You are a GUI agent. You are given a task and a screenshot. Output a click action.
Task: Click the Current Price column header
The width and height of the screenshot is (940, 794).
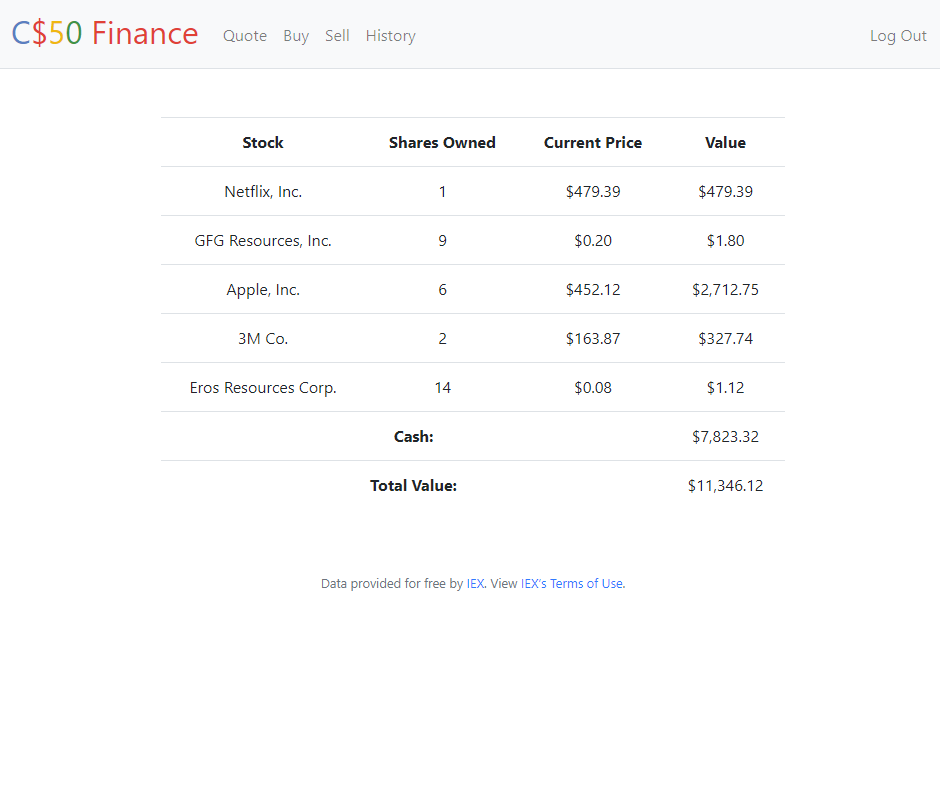593,143
